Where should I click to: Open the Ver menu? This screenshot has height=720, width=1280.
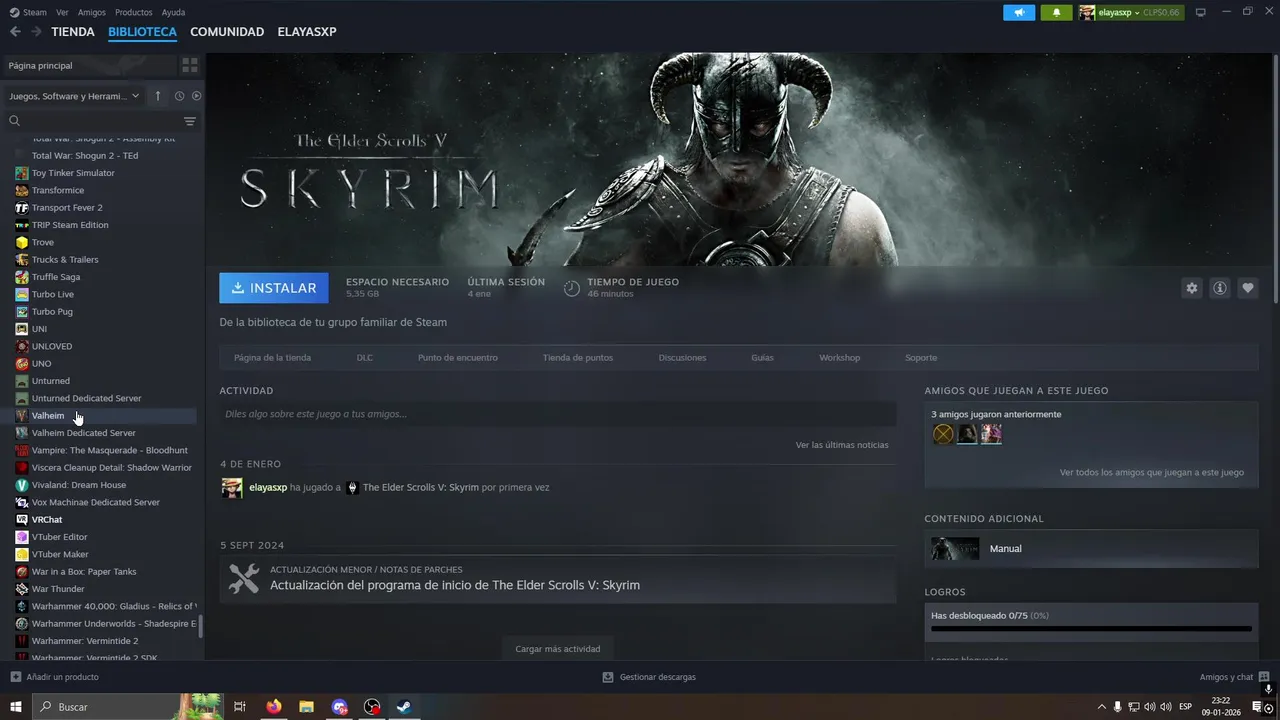point(62,13)
